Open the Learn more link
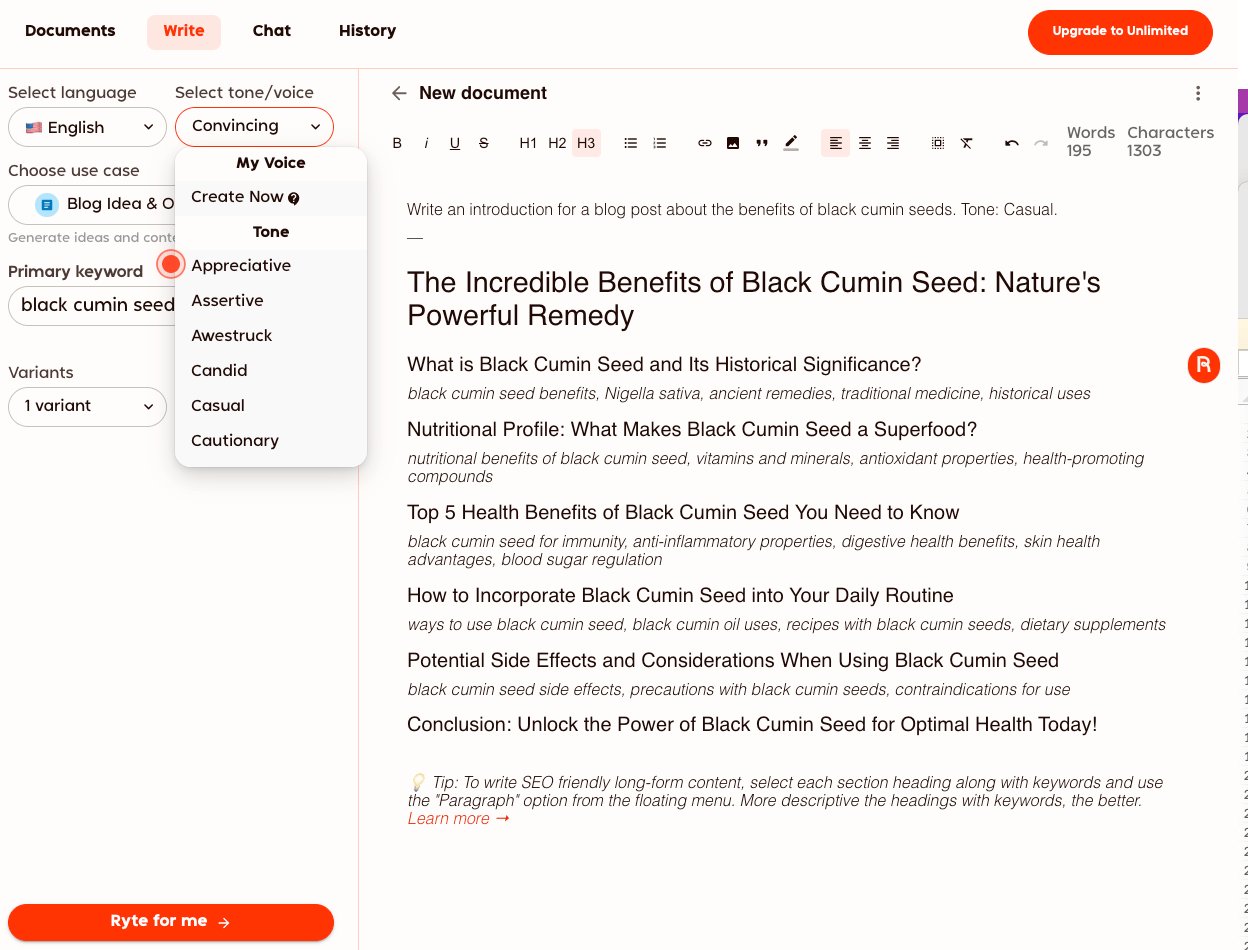The image size is (1248, 950). click(x=458, y=819)
